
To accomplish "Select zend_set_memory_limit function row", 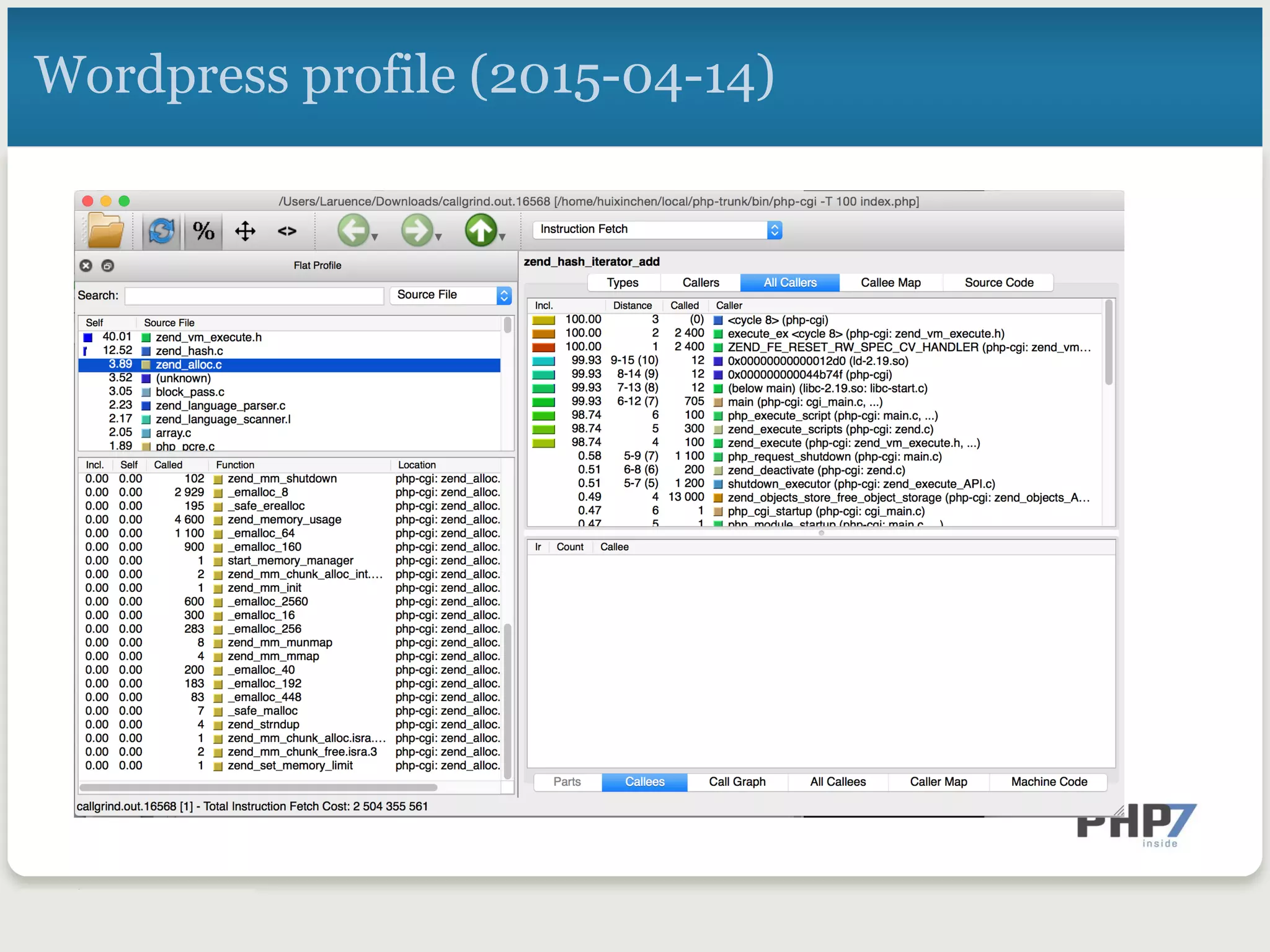I will coord(290,765).
